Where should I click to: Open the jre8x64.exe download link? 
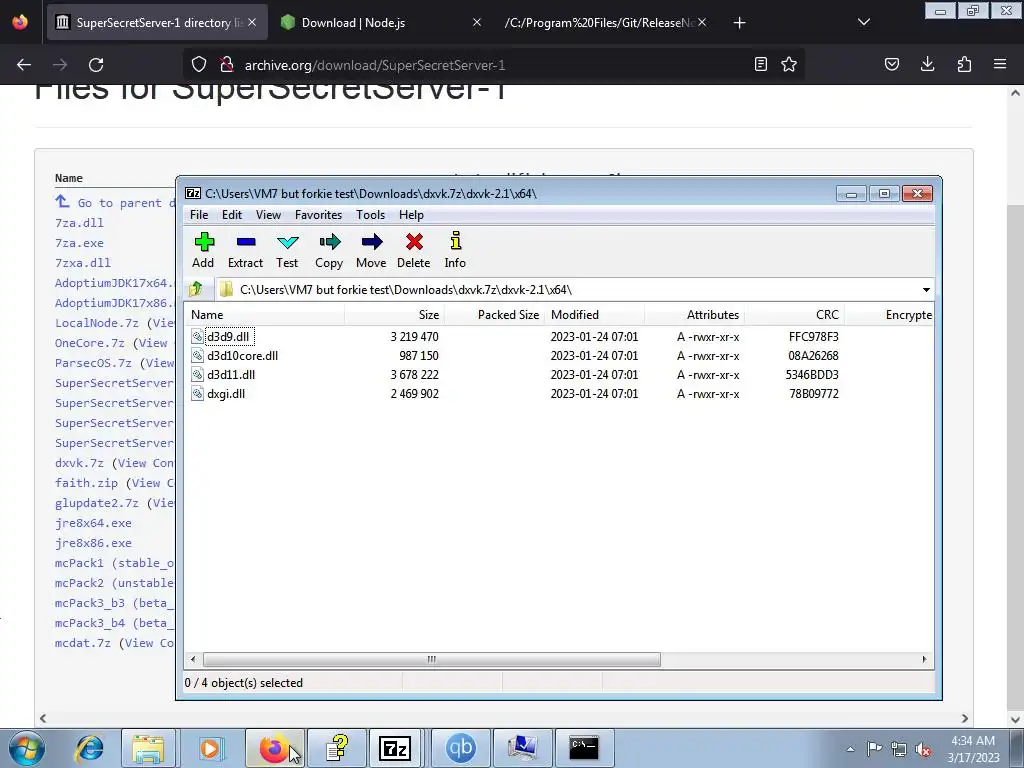(93, 523)
